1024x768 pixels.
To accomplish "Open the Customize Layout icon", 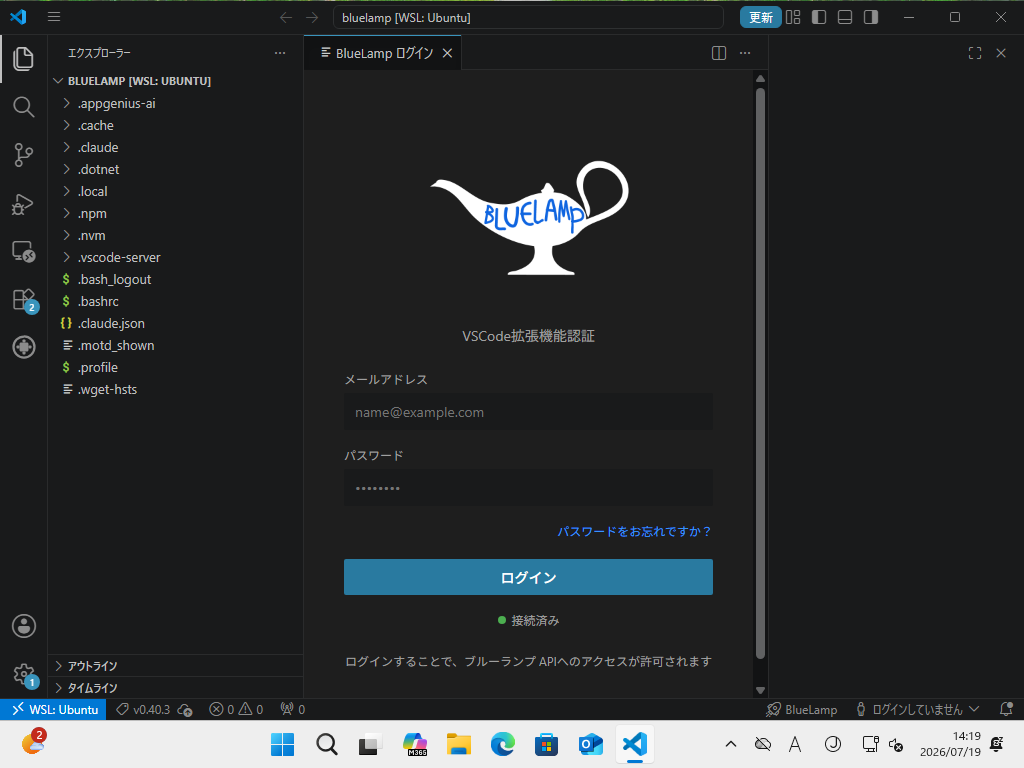I will click(x=793, y=18).
